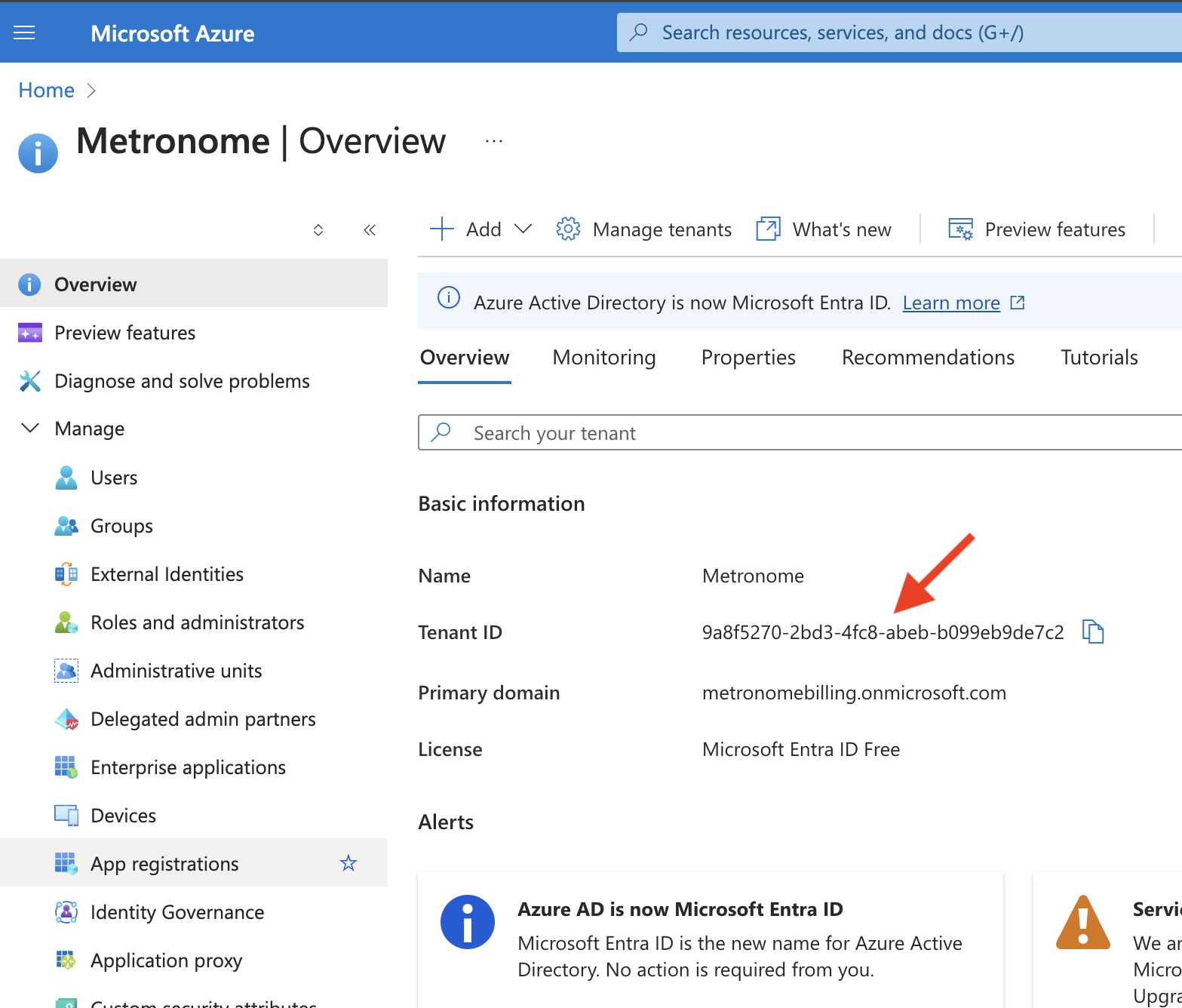1182x1008 pixels.
Task: Click the Diagnose and solve problems wrench icon
Action: click(x=29, y=381)
